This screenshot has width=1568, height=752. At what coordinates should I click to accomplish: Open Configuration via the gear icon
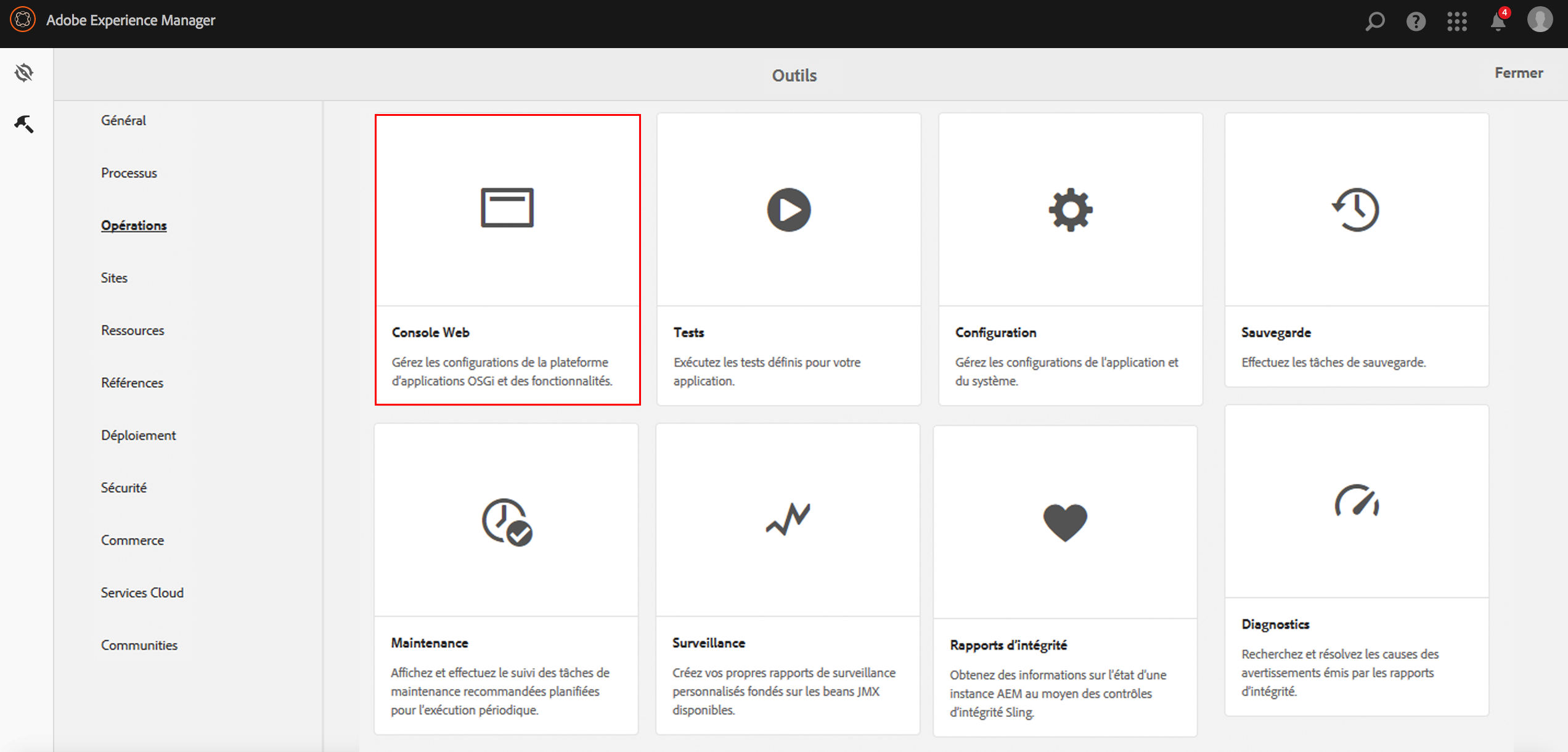coord(1071,210)
